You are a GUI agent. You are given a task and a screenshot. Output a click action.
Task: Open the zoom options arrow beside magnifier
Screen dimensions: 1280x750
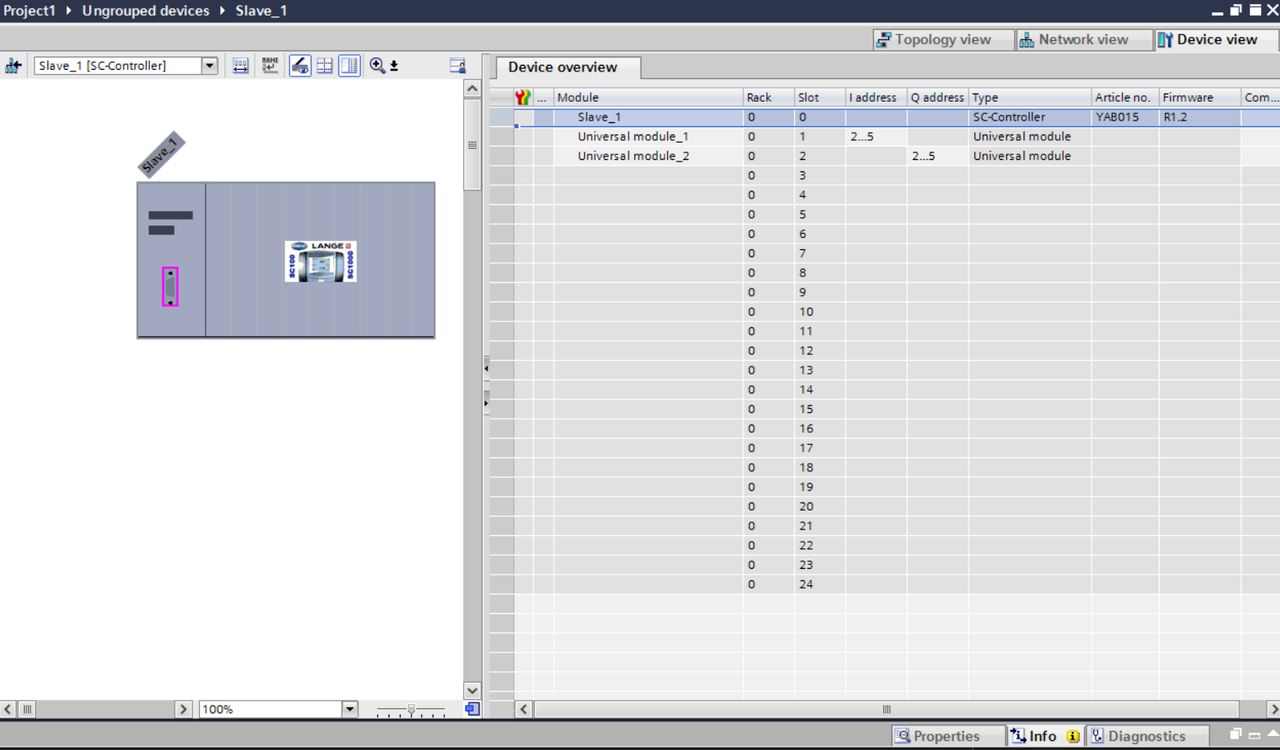click(x=394, y=66)
